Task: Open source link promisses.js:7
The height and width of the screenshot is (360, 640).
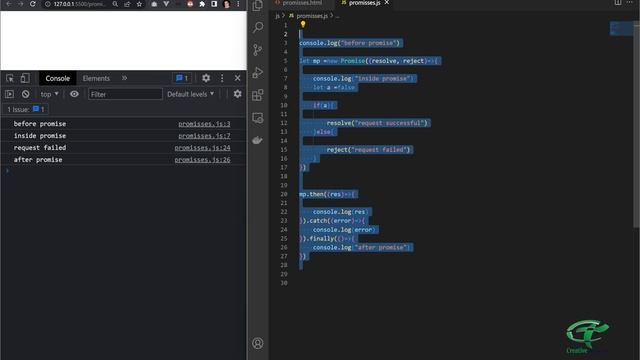Action: [x=204, y=136]
